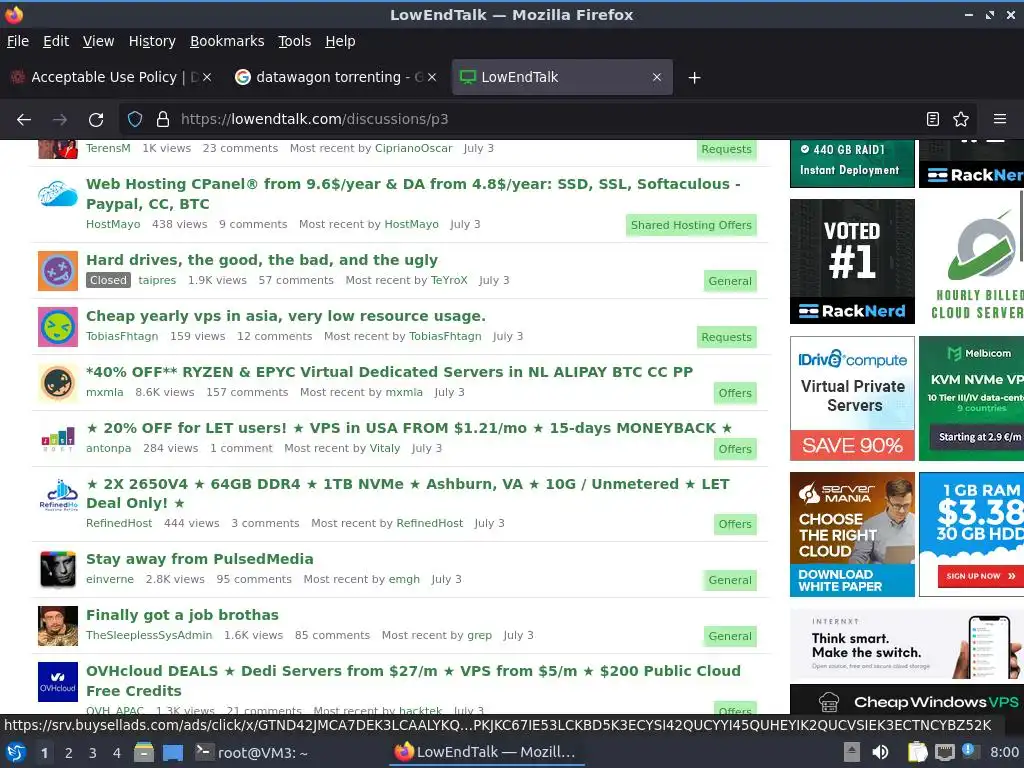Image resolution: width=1024 pixels, height=768 pixels.
Task: Open the View menu
Action: pyautogui.click(x=98, y=41)
